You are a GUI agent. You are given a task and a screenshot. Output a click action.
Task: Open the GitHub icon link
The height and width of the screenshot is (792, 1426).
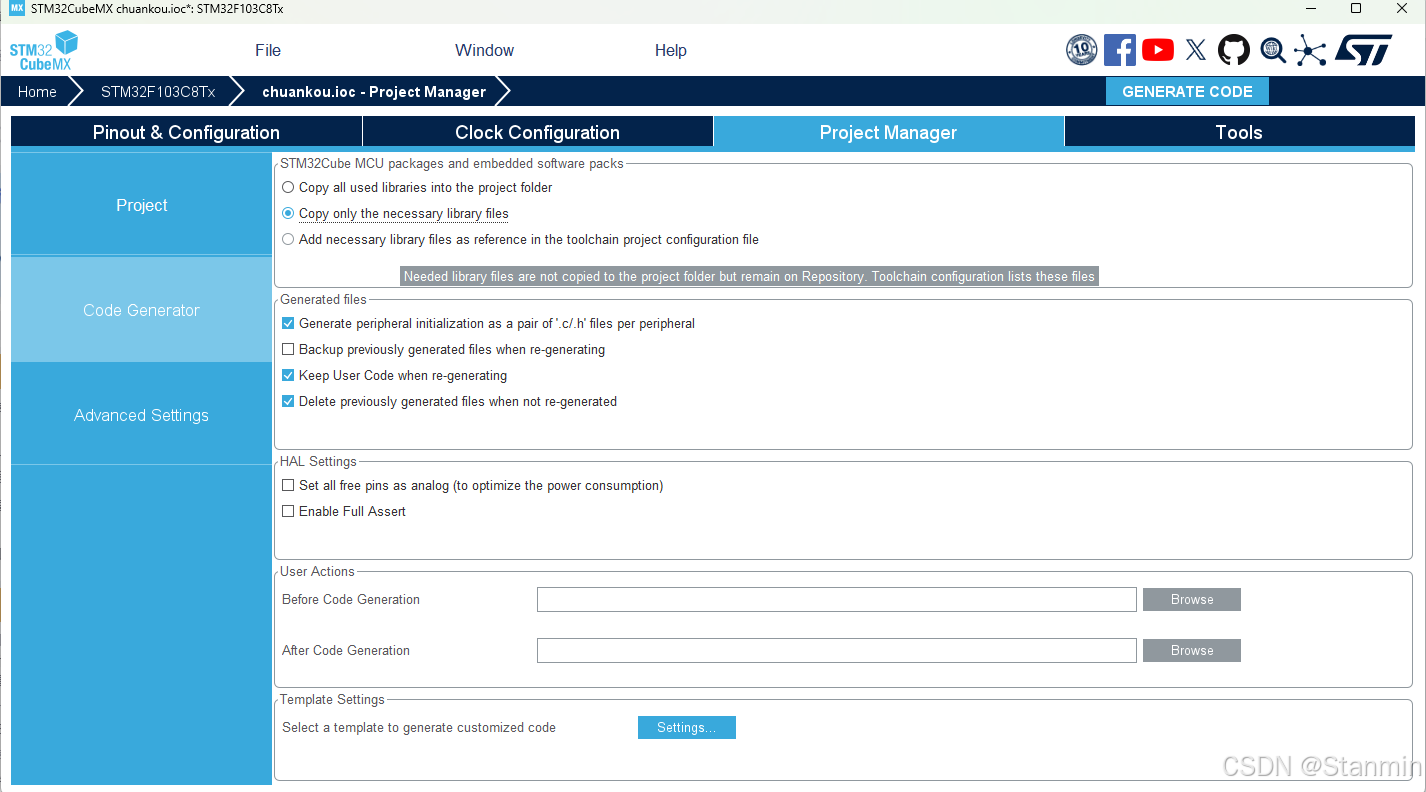tap(1234, 50)
